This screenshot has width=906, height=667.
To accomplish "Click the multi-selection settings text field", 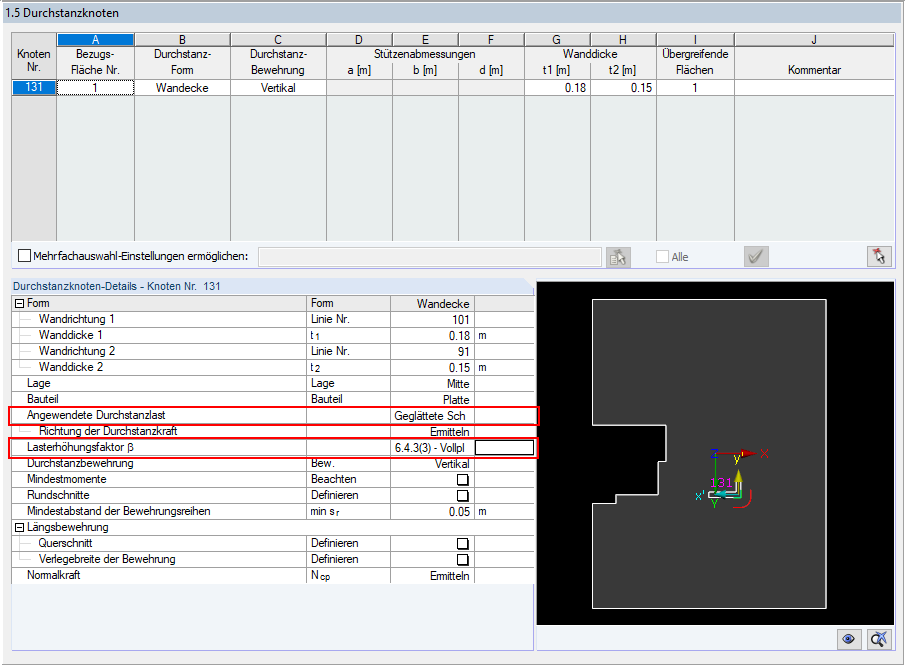I will click(430, 257).
